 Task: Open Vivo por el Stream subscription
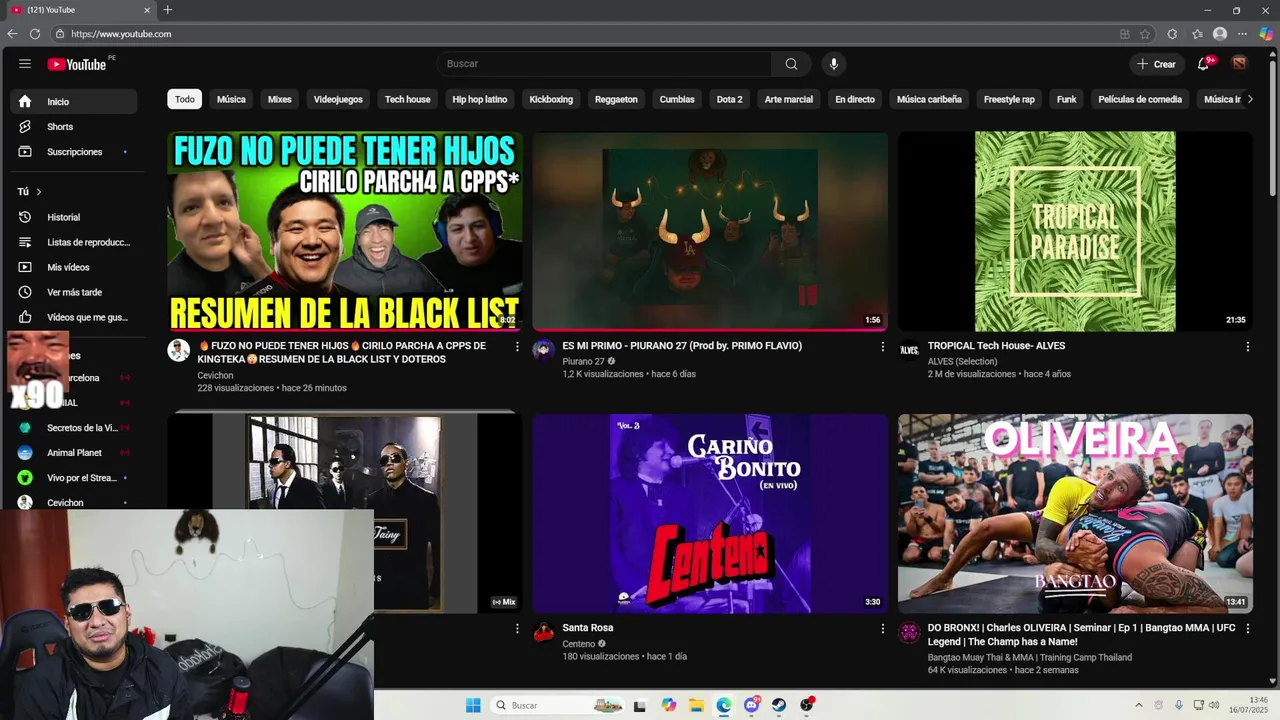[x=74, y=478]
